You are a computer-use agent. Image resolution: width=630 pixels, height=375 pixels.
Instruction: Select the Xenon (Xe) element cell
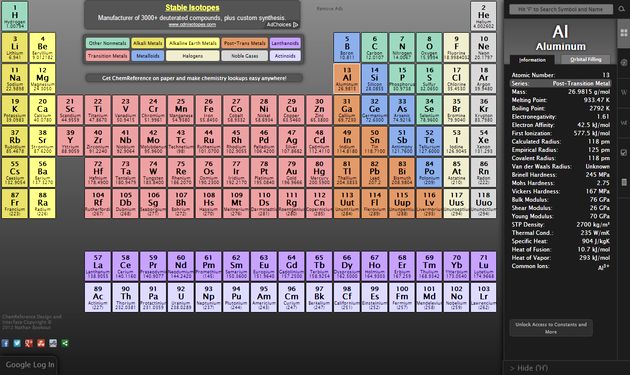tap(483, 141)
